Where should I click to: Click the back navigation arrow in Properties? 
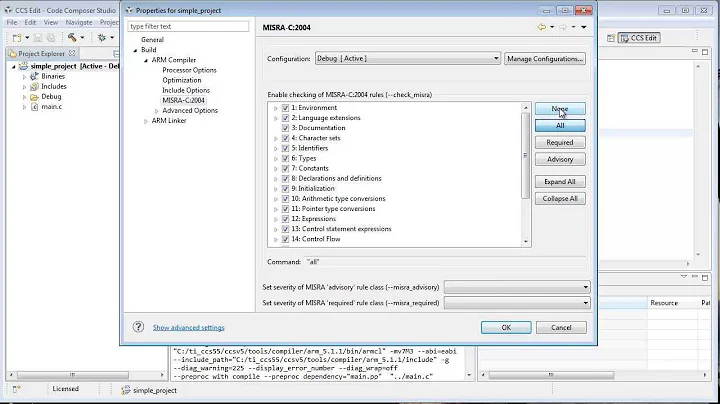[x=542, y=28]
